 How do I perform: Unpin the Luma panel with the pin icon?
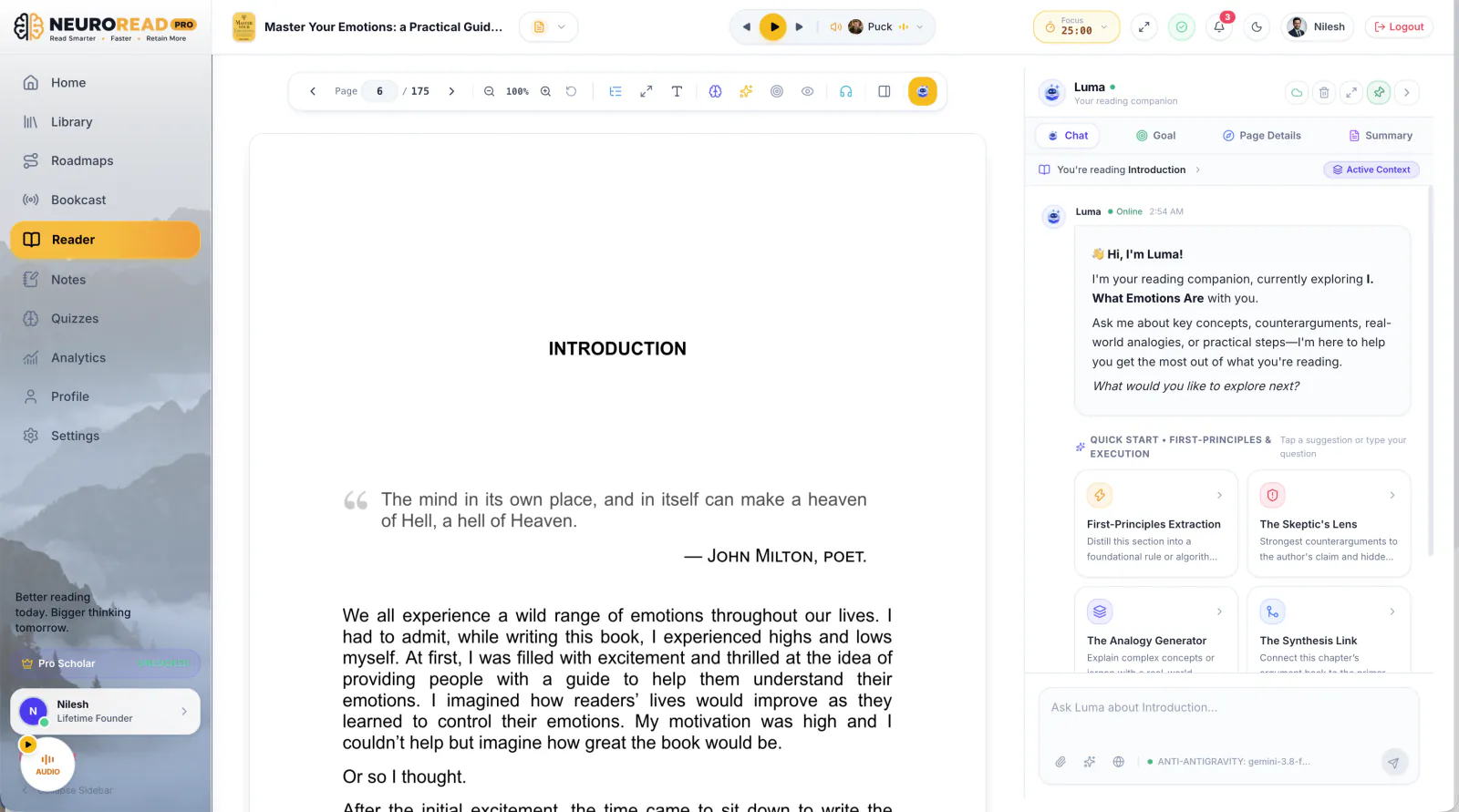point(1379,92)
